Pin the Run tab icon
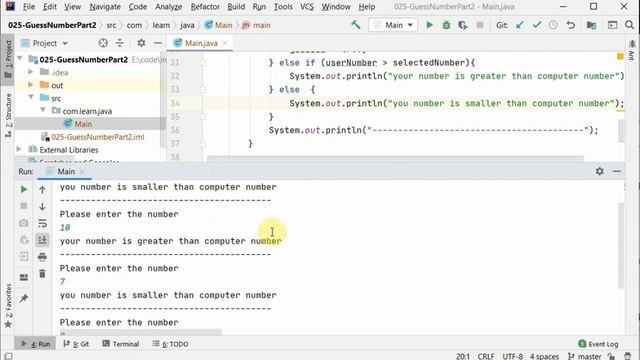The height and width of the screenshot is (360, 640). click(24, 298)
